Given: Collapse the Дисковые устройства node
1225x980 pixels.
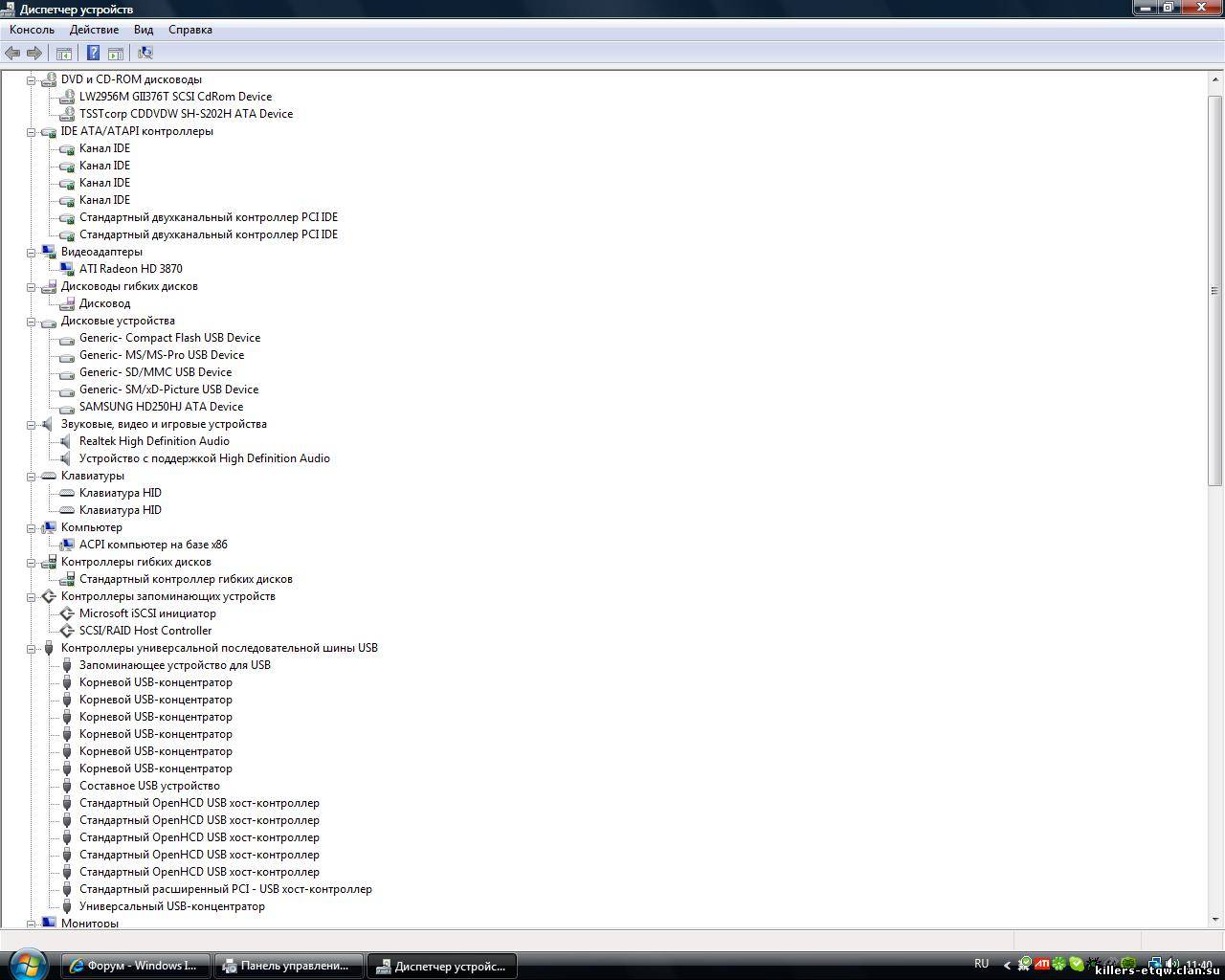Looking at the screenshot, I should point(31,322).
